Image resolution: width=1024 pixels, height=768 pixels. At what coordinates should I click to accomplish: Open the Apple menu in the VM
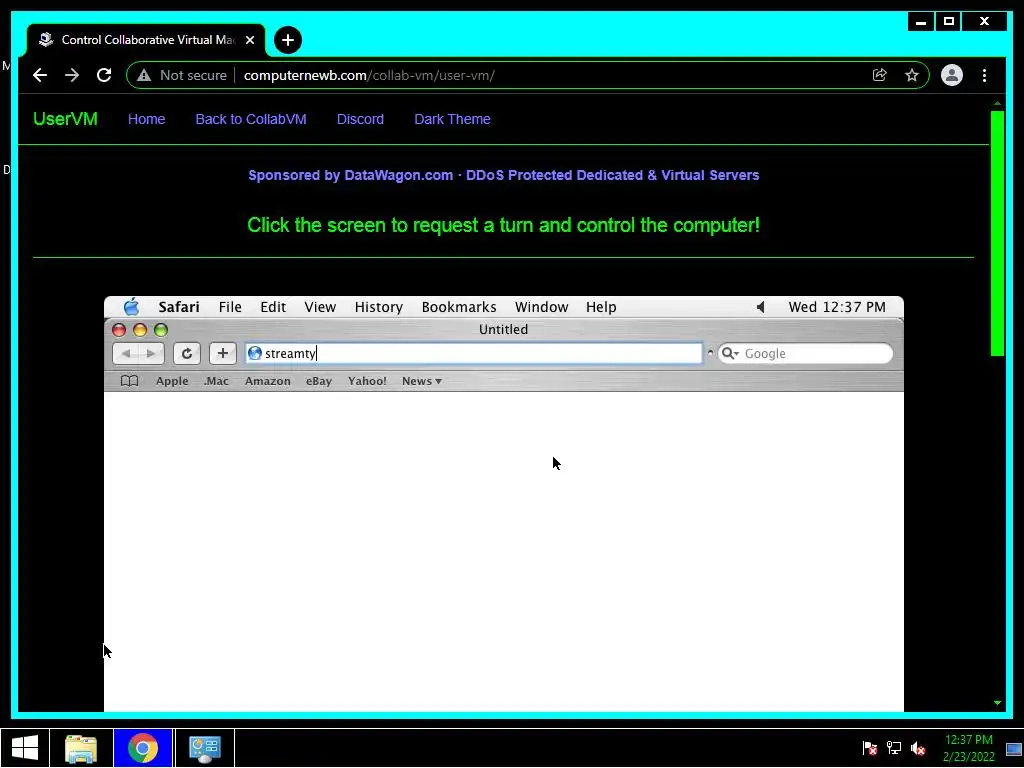coord(131,306)
